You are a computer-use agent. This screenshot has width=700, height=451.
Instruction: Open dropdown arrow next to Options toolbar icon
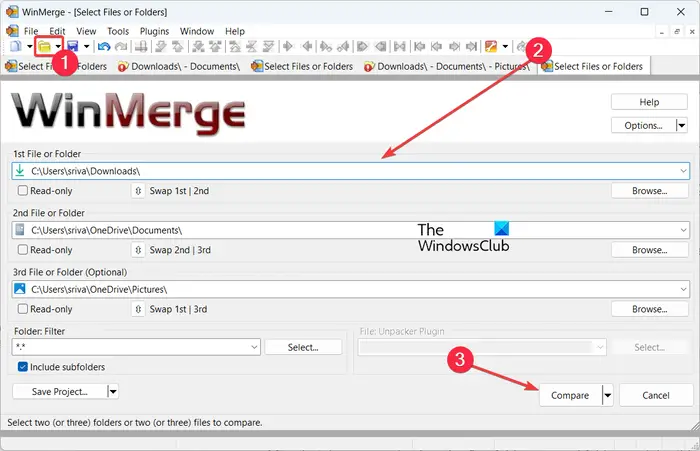click(505, 46)
